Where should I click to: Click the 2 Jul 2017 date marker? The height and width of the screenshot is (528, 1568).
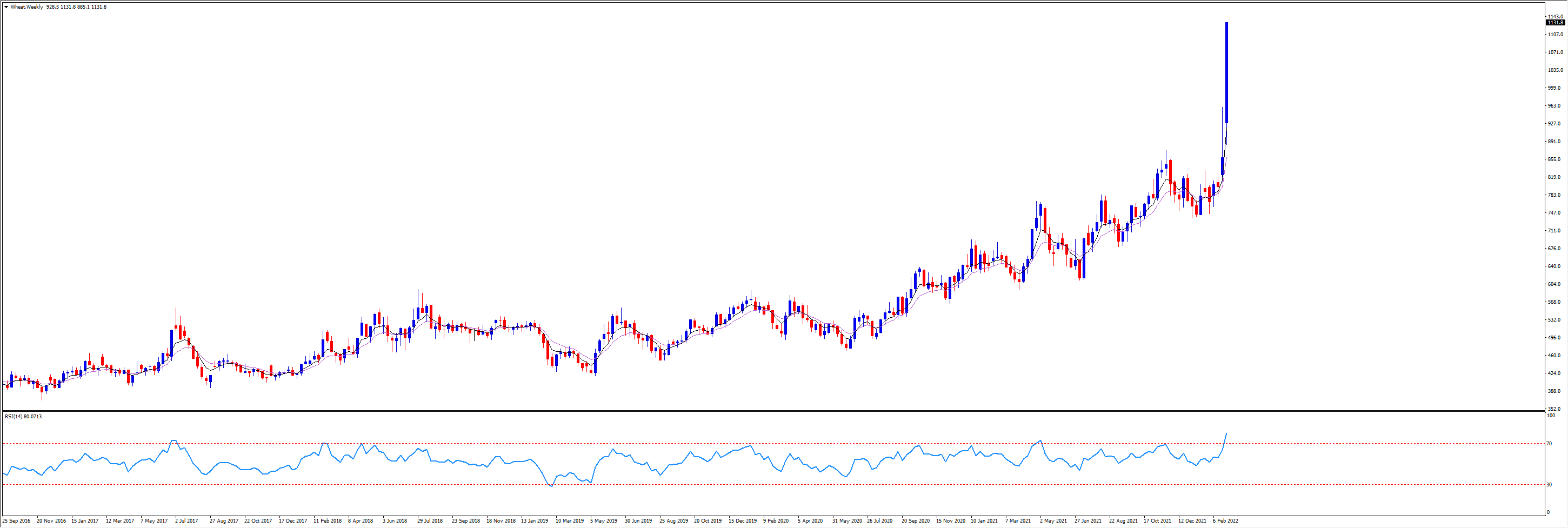tap(186, 520)
